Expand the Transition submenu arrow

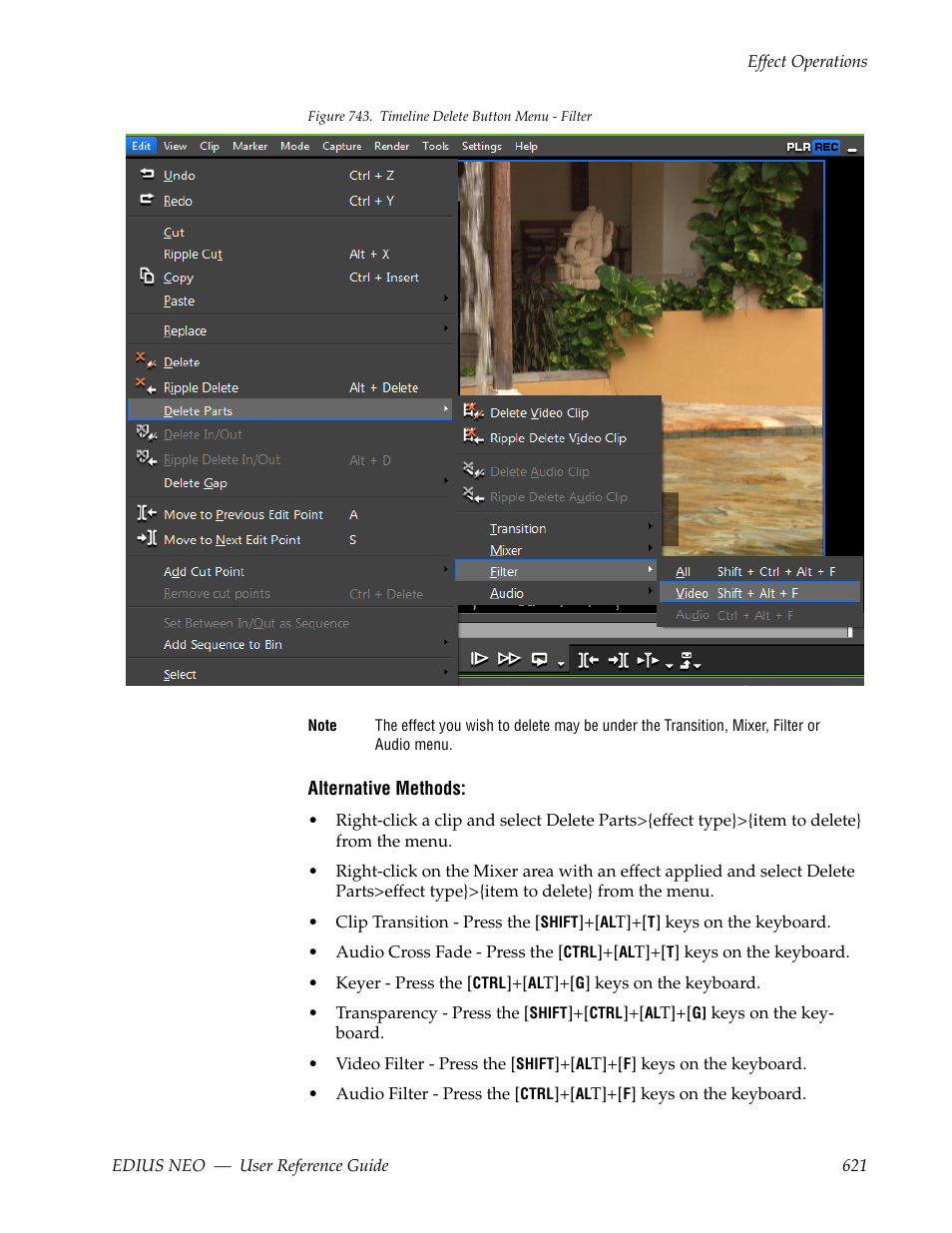coord(651,526)
